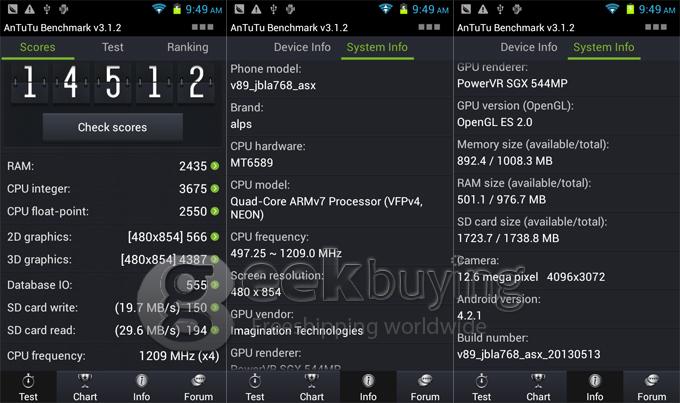
Task: Select Device Info tab in right screen
Action: pyautogui.click(x=529, y=47)
